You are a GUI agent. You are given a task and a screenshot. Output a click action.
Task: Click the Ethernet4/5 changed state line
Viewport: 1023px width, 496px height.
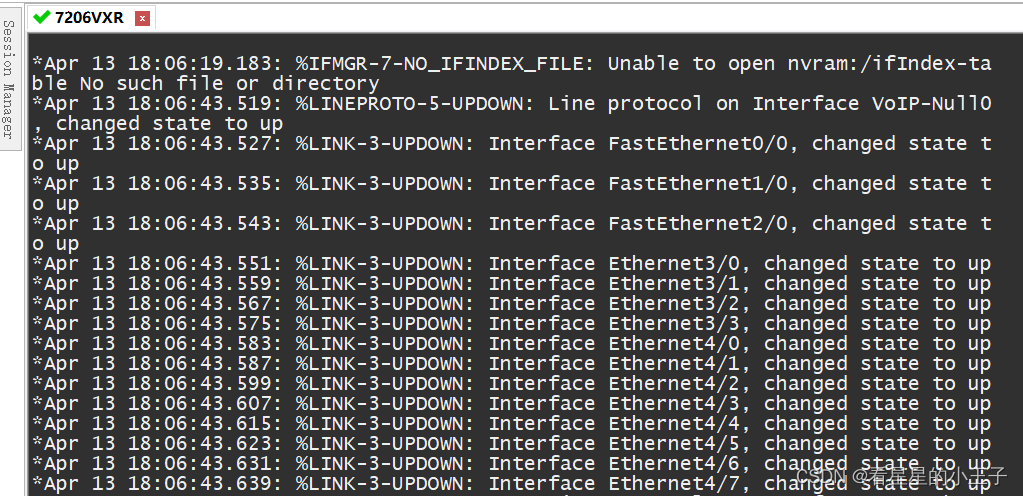point(512,444)
